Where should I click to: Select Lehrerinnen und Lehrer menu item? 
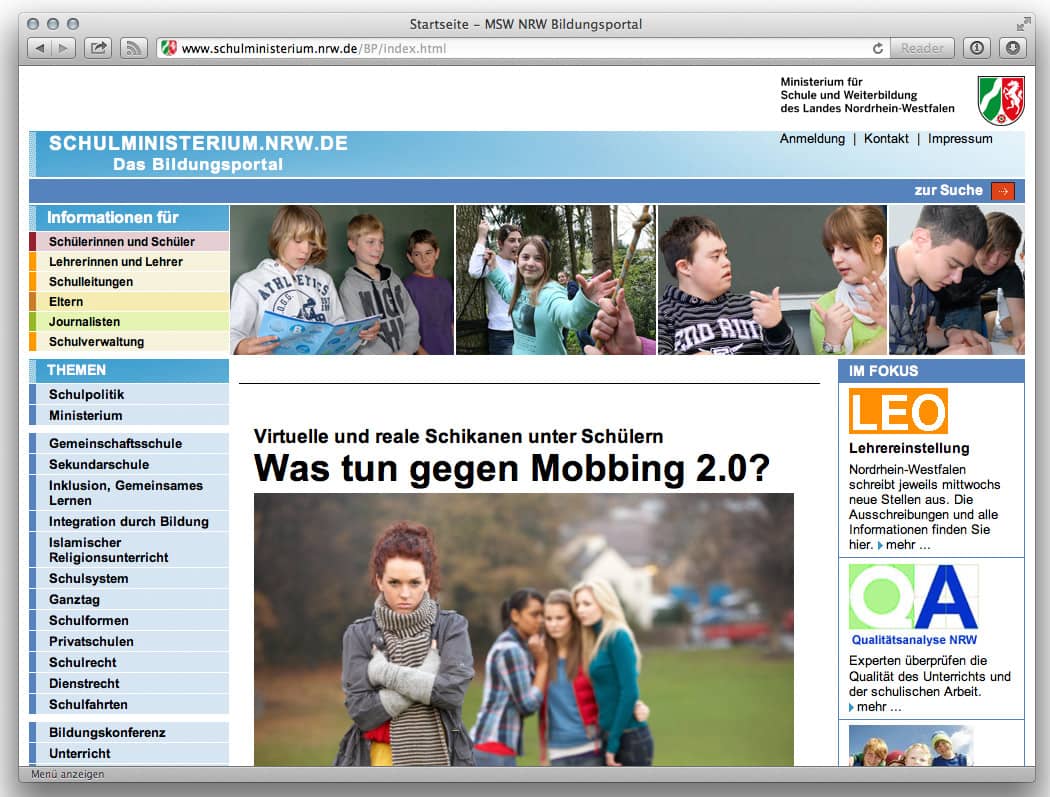point(116,262)
